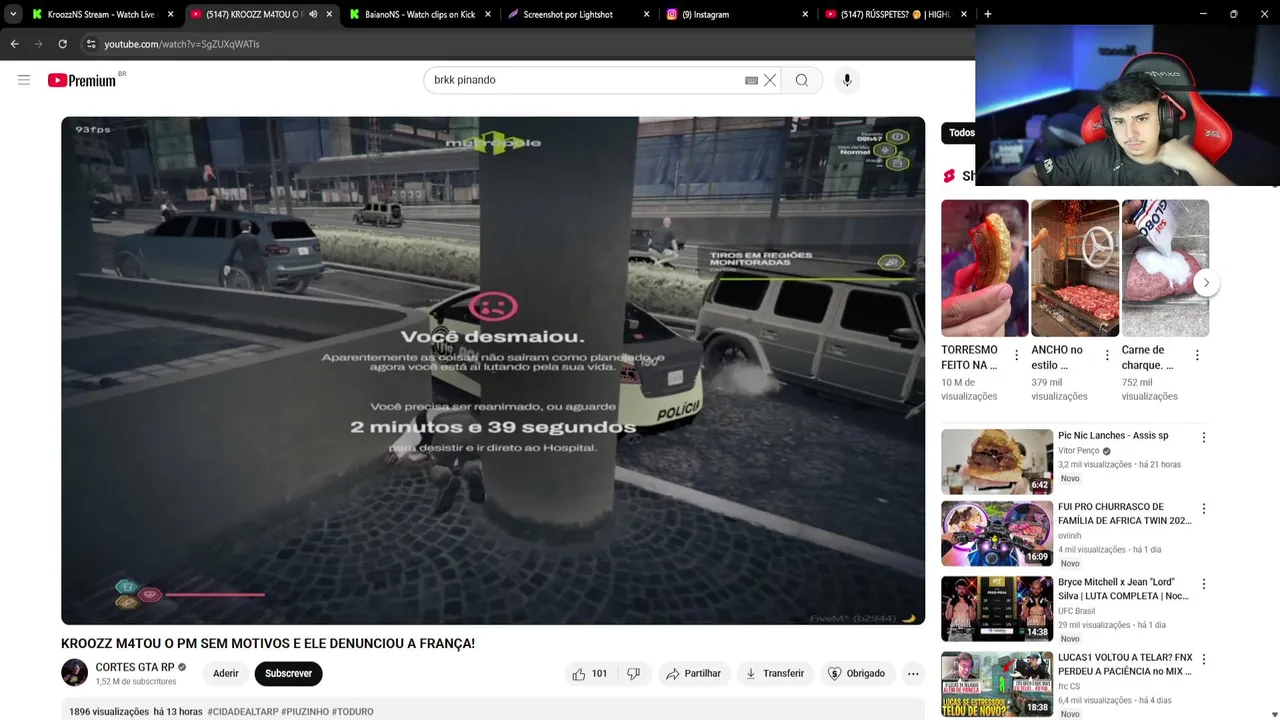
Task: Mute audio on KROOZZ M4TOU tab
Action: 313,14
